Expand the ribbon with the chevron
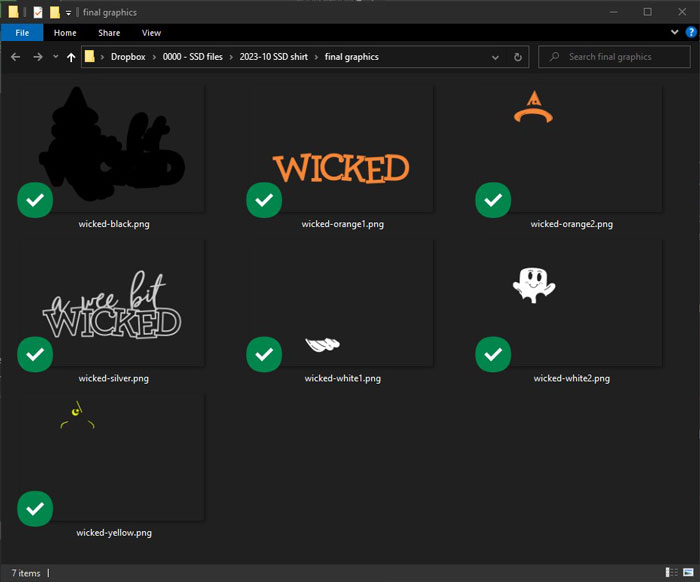 (x=675, y=32)
